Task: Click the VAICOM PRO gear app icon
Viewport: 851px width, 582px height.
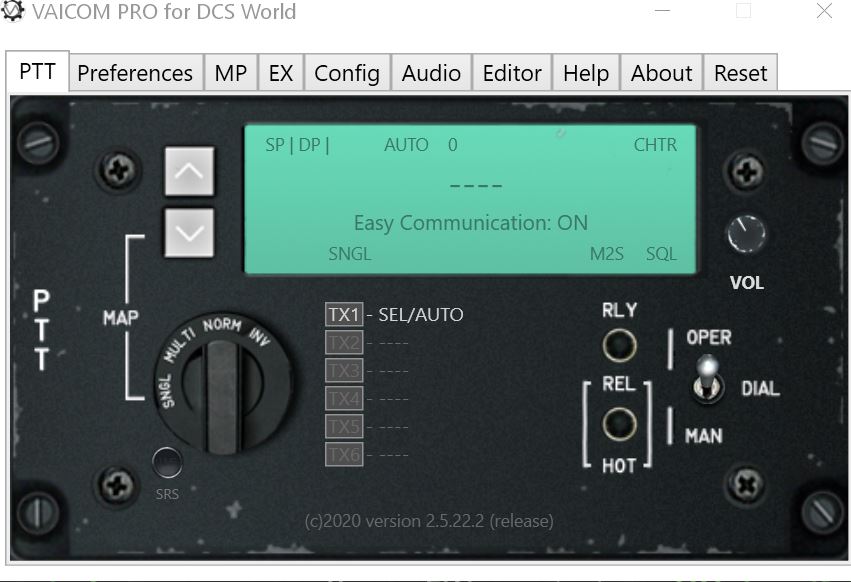Action: pyautogui.click(x=12, y=11)
